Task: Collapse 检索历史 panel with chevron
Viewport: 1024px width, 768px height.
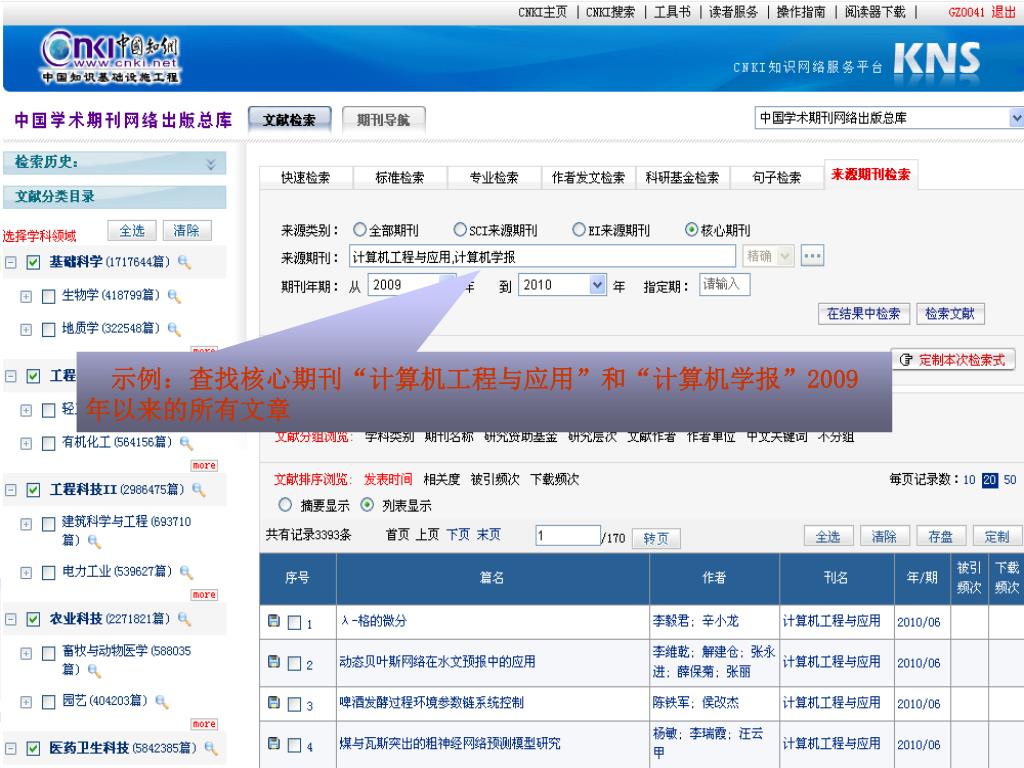Action: pyautogui.click(x=210, y=163)
